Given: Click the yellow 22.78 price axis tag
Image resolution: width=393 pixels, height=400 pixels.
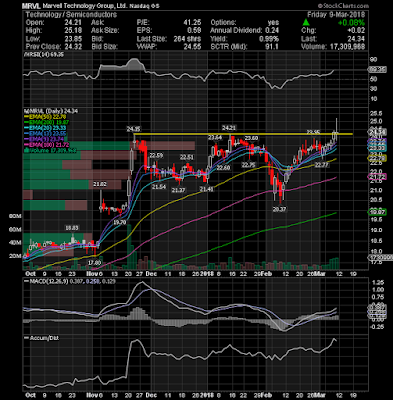Looking at the screenshot, I should (x=377, y=158).
